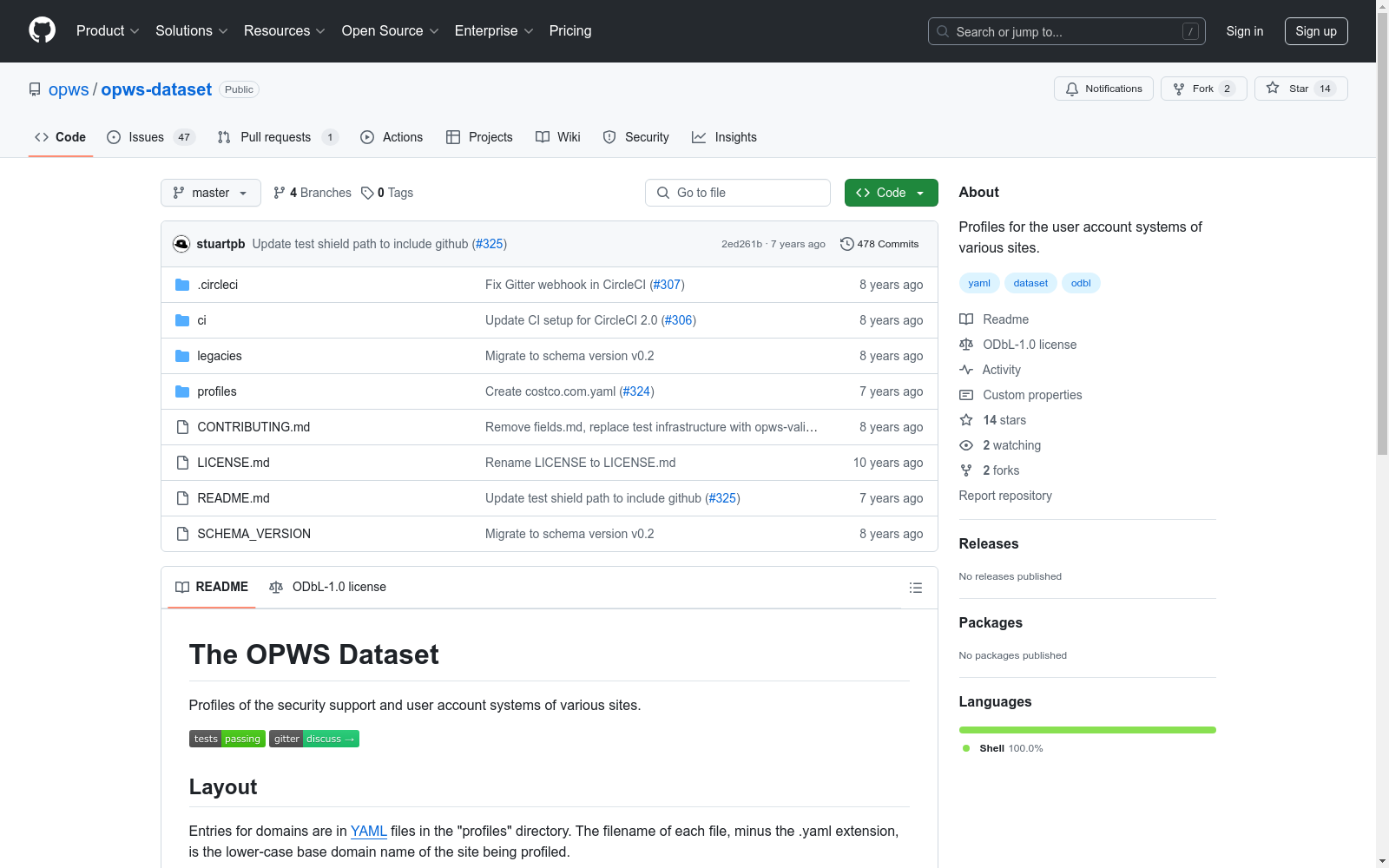Open the odbl topic tag
This screenshot has width=1389, height=868.
1081,283
